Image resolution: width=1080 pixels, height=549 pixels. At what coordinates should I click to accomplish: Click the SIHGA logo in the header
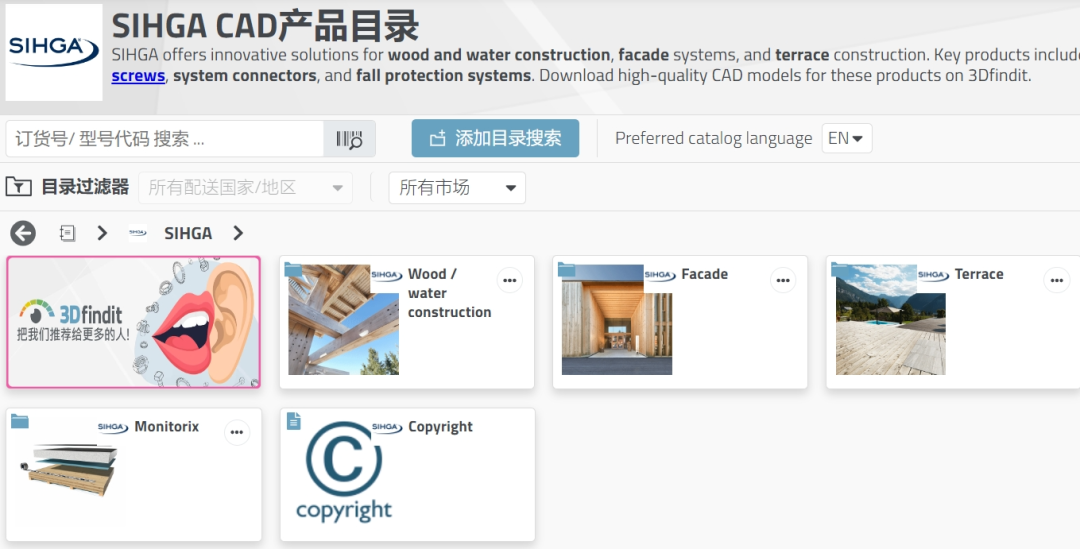[54, 52]
